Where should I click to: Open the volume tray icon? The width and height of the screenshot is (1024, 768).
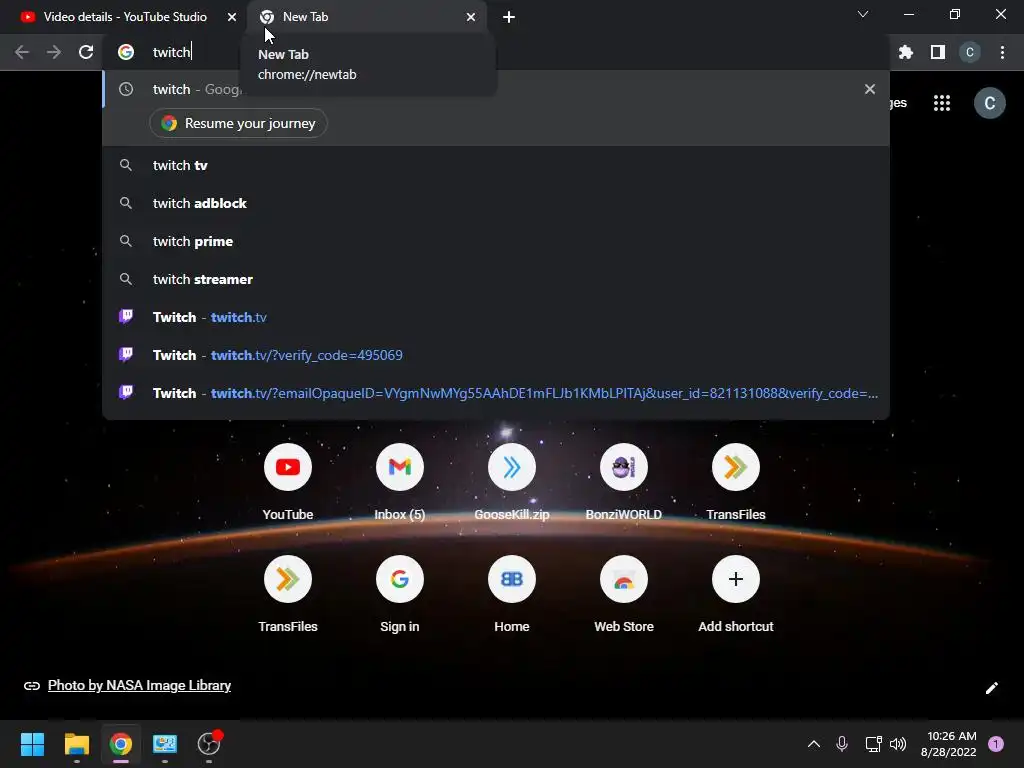coord(898,743)
